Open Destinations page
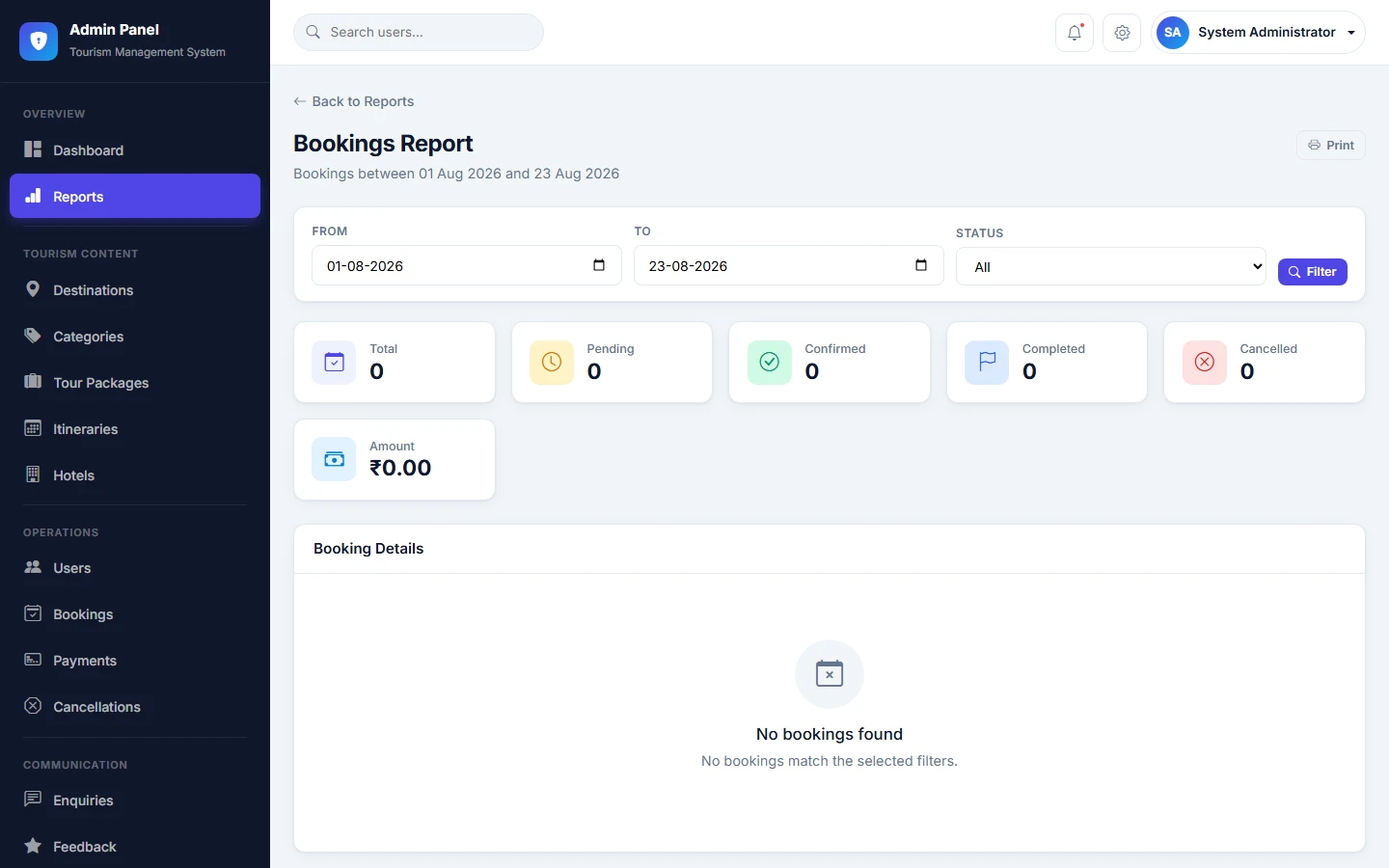This screenshot has width=1389, height=868. (x=135, y=290)
